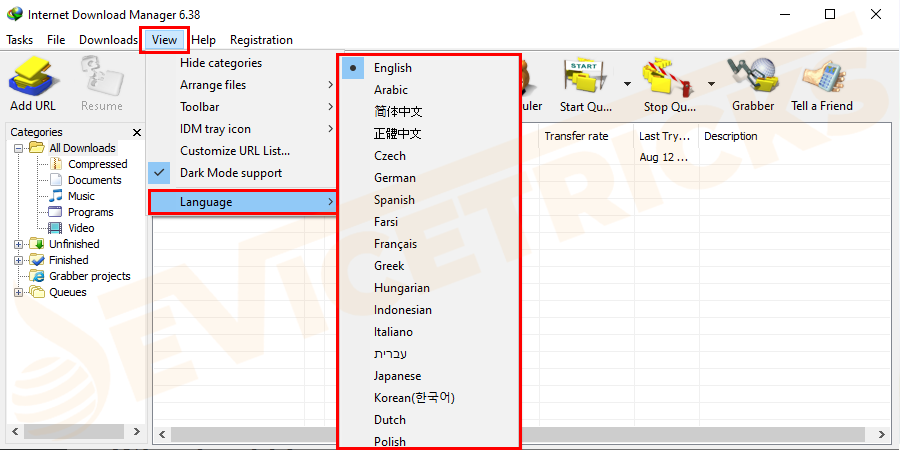Open the Grabber tool
The image size is (900, 450).
[752, 76]
